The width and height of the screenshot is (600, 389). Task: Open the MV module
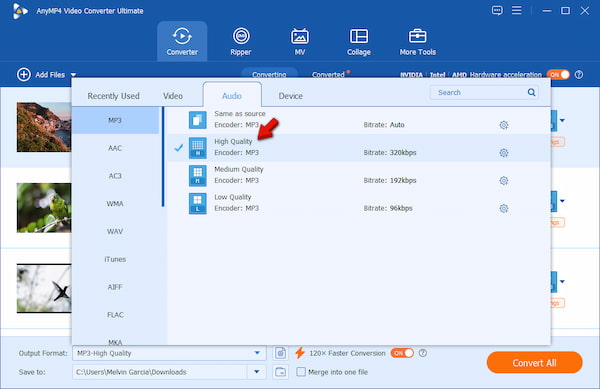[x=300, y=41]
